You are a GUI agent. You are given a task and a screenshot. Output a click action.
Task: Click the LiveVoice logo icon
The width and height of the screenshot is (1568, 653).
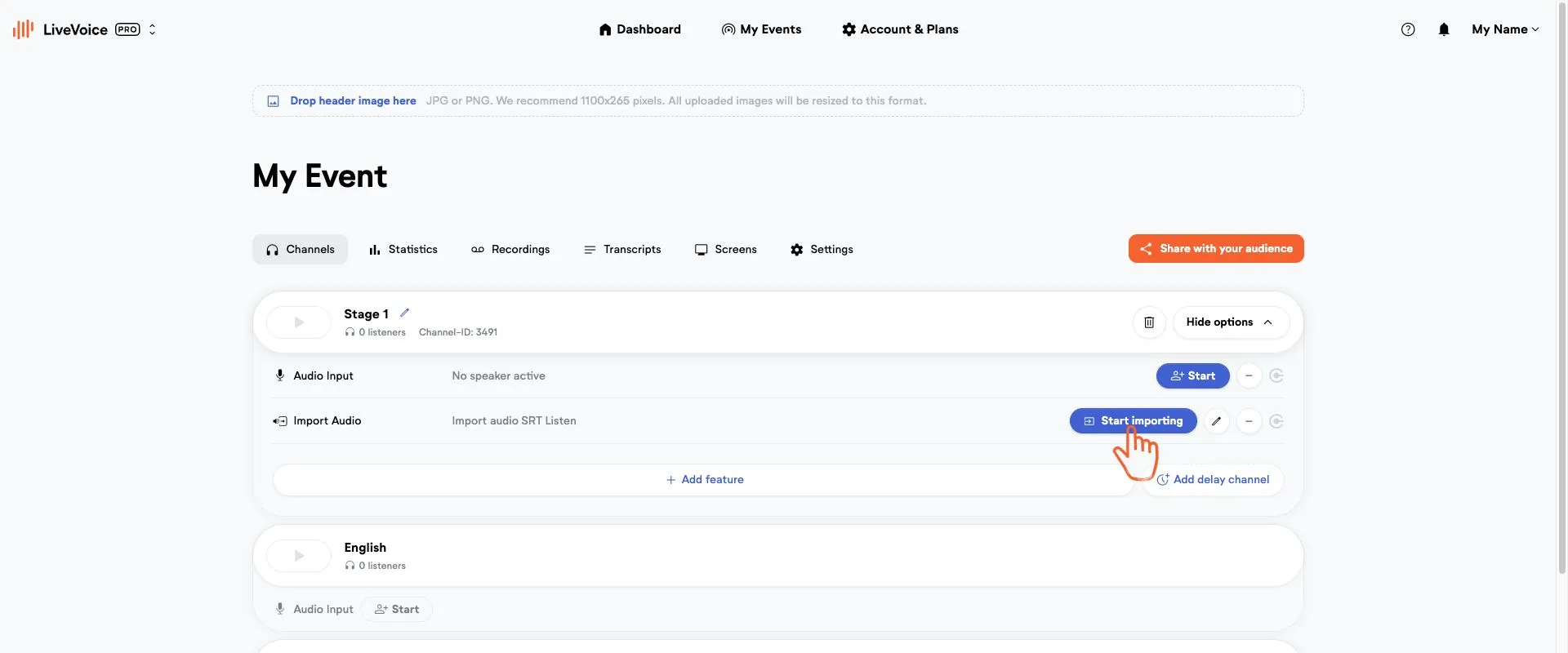click(23, 29)
